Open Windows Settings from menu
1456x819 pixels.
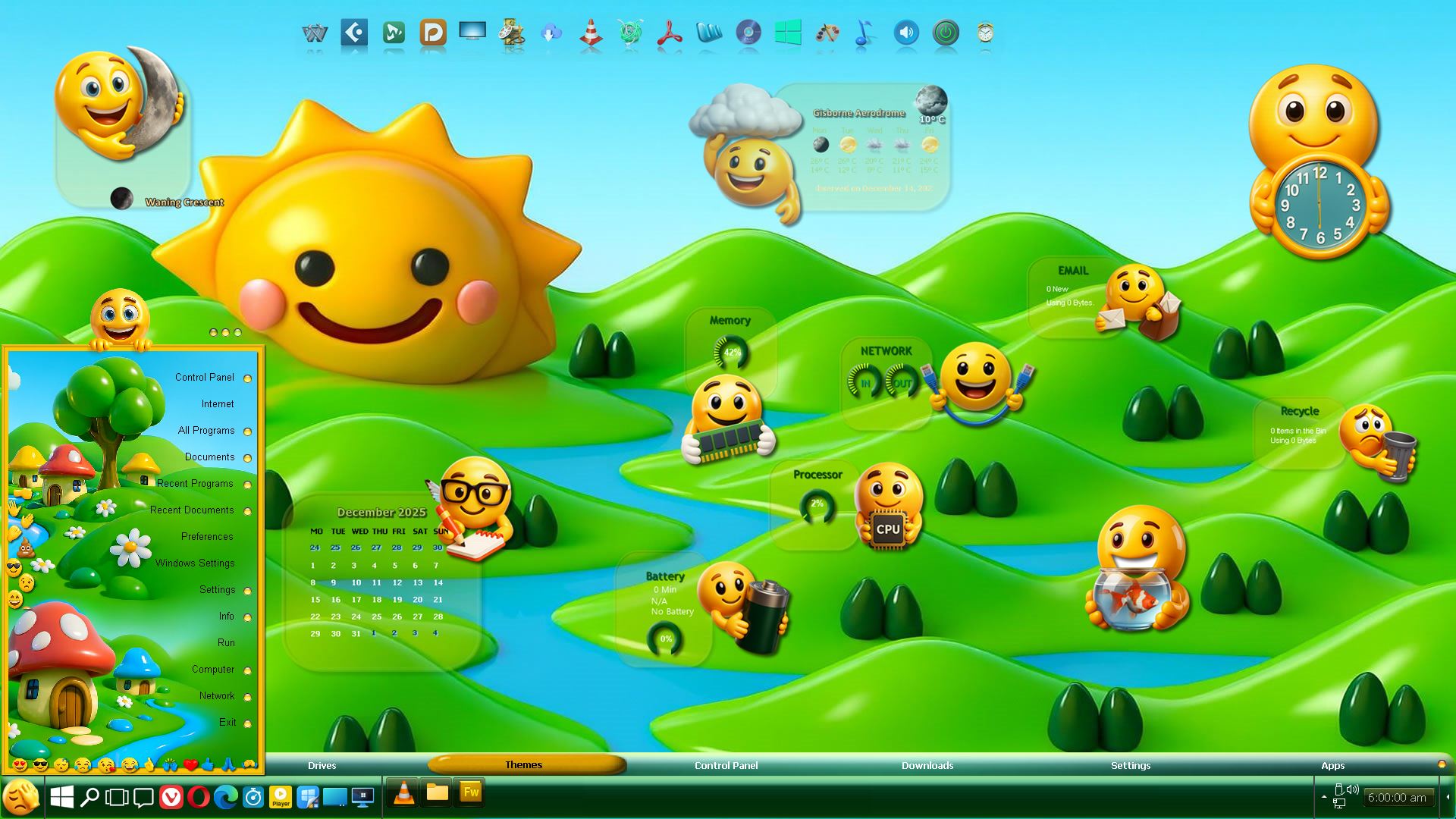pos(195,563)
